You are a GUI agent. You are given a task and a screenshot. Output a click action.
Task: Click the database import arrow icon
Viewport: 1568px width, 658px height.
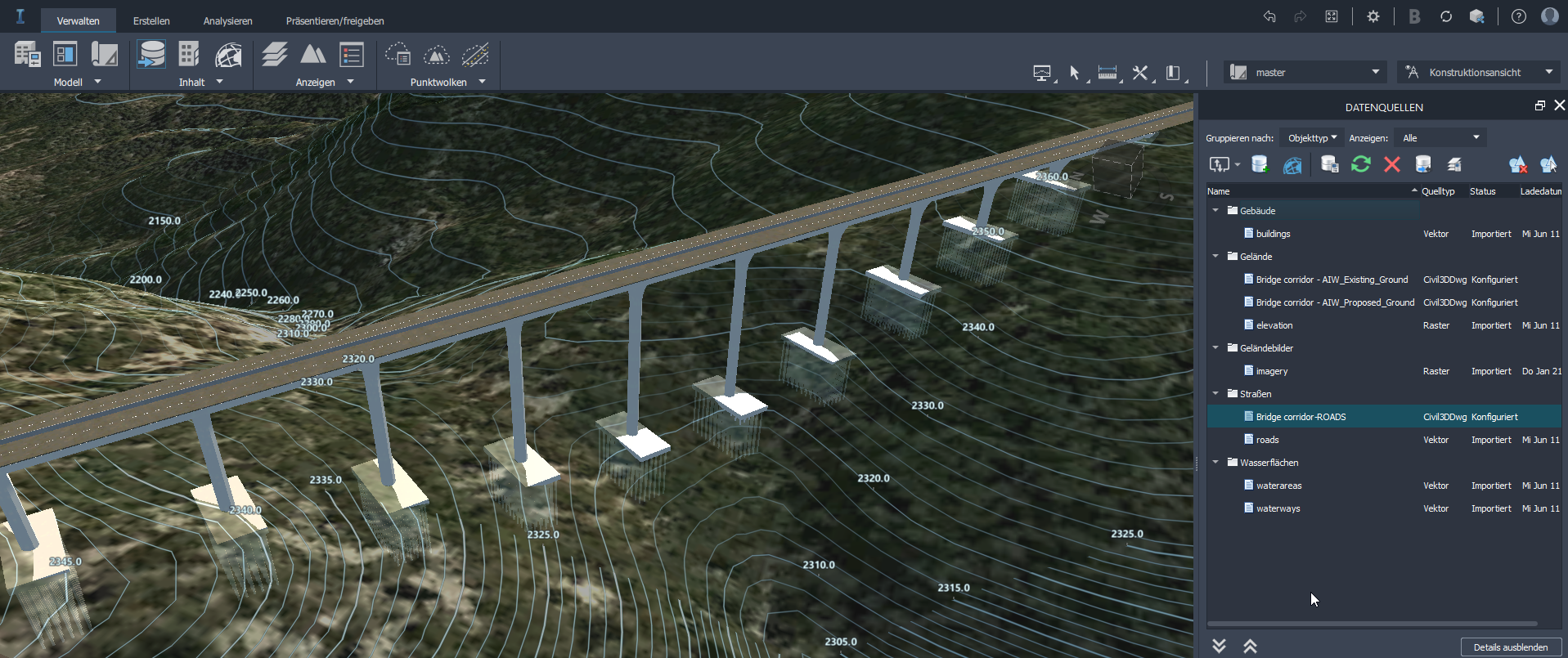tap(1423, 164)
